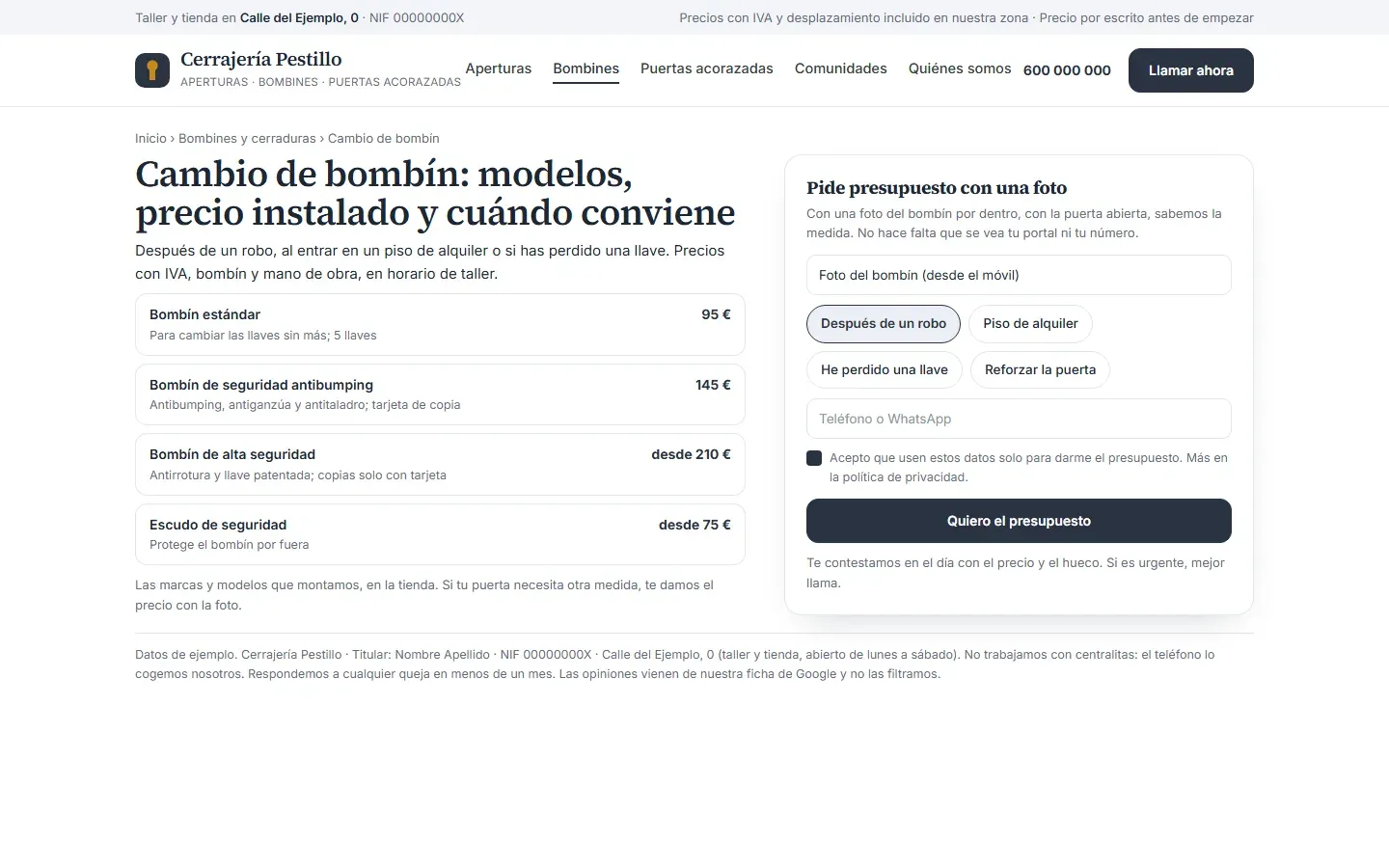Click the Cerrajería Pestillo keyhole logo icon
The image size is (1389, 868).
tap(152, 70)
